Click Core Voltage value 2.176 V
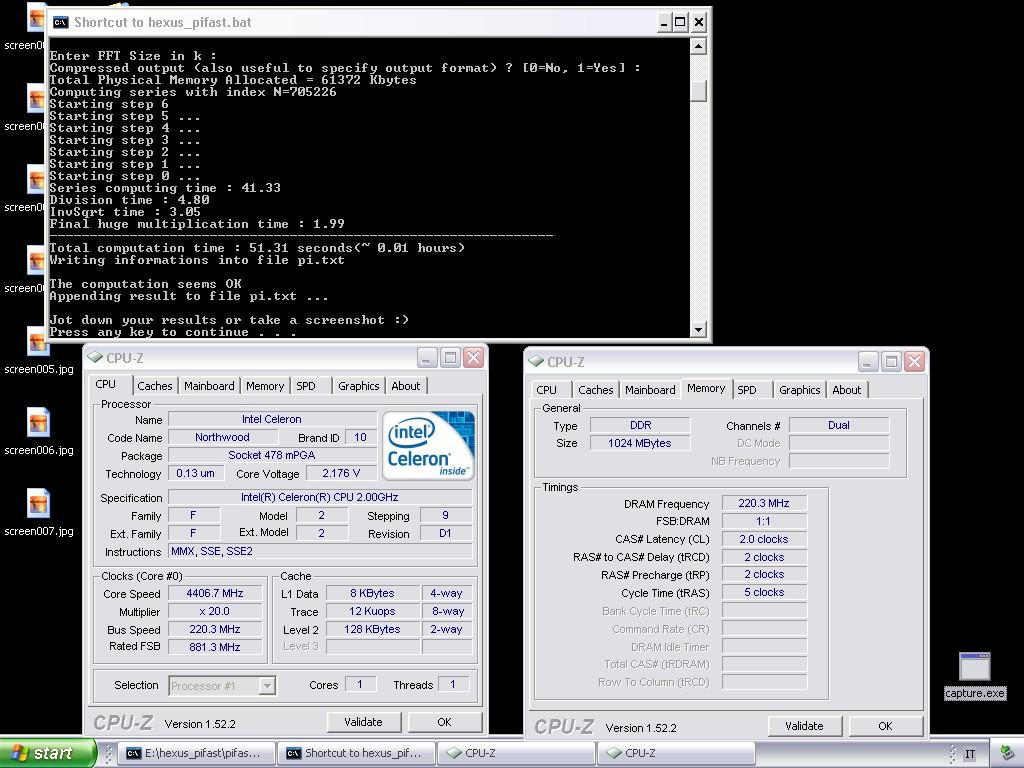The width and height of the screenshot is (1024, 768). [x=341, y=473]
